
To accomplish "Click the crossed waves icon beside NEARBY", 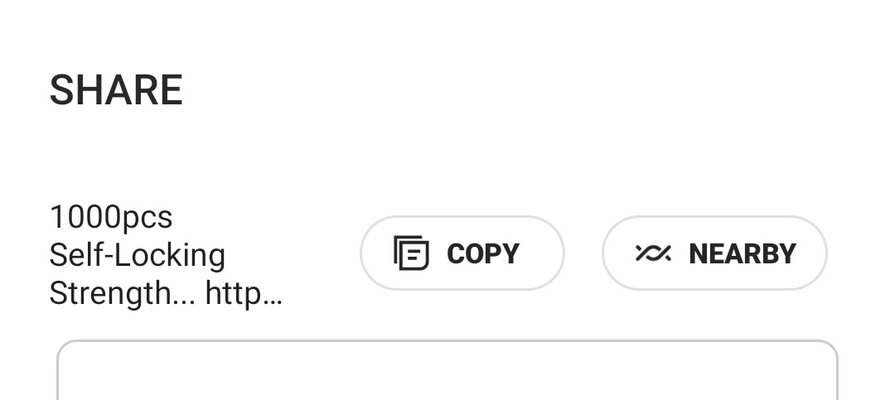I will pyautogui.click(x=653, y=253).
